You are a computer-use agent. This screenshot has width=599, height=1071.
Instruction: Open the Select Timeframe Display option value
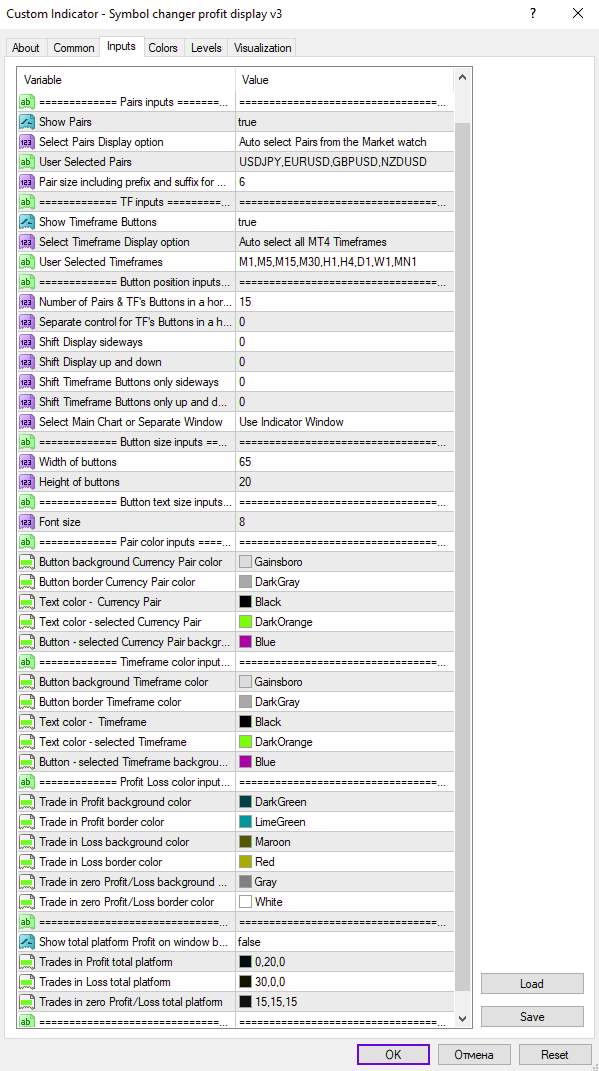coord(344,242)
